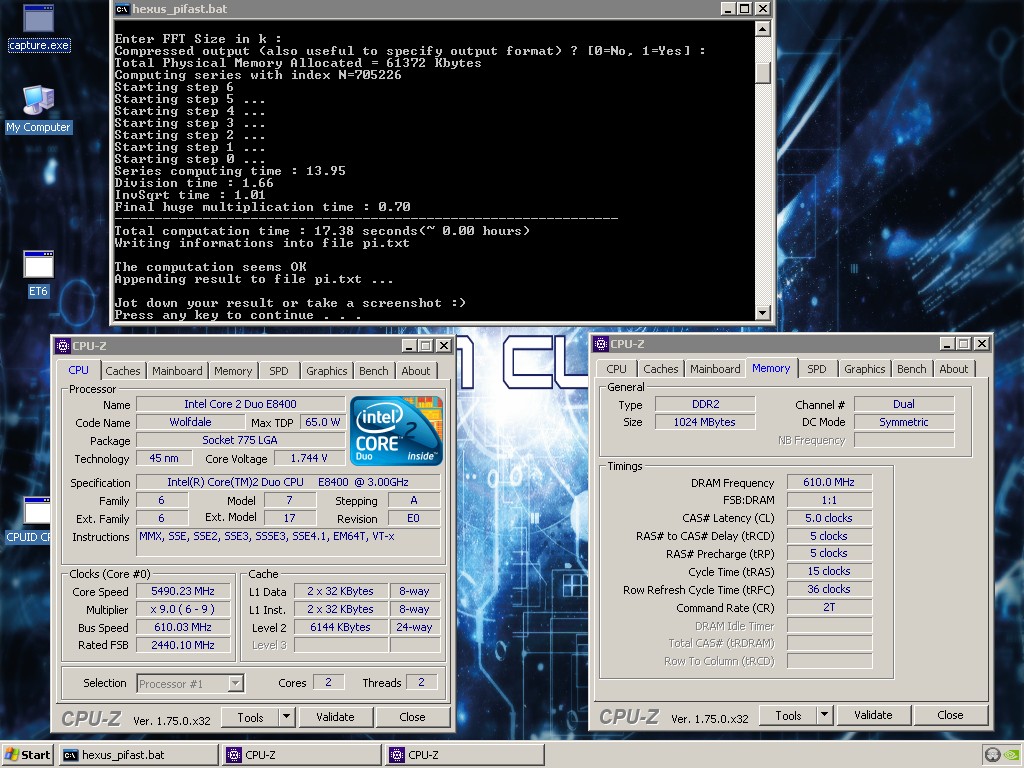Switch to Memory tab in left CPU-Z
Viewport: 1024px width, 768px height.
pyautogui.click(x=233, y=371)
